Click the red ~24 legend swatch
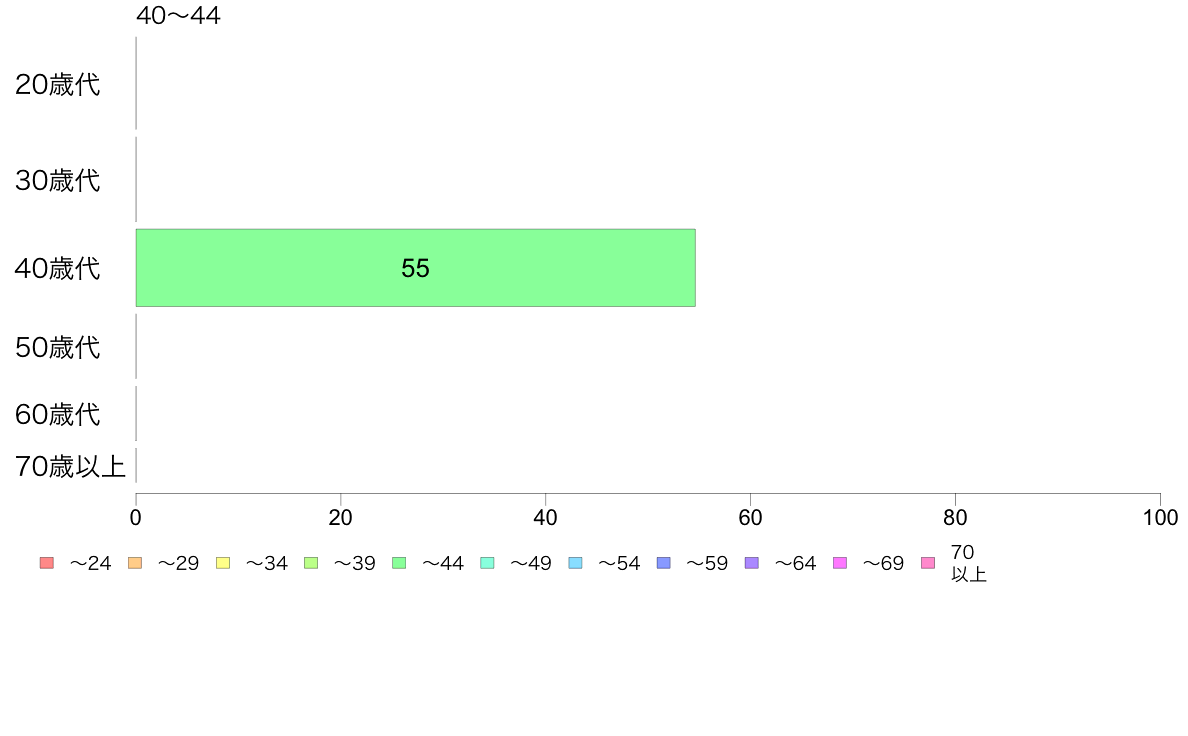Screen dimensions: 1188x736 [x=47, y=562]
